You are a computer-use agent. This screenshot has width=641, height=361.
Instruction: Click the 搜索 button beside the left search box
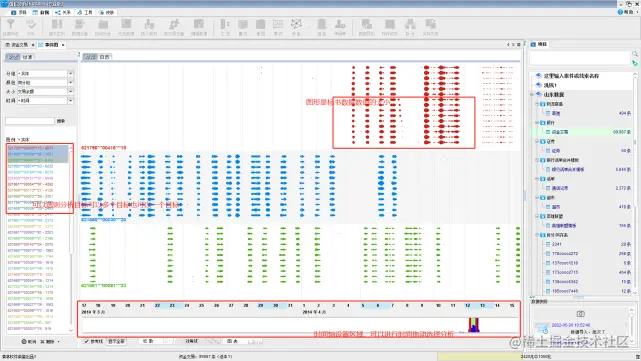(x=61, y=121)
